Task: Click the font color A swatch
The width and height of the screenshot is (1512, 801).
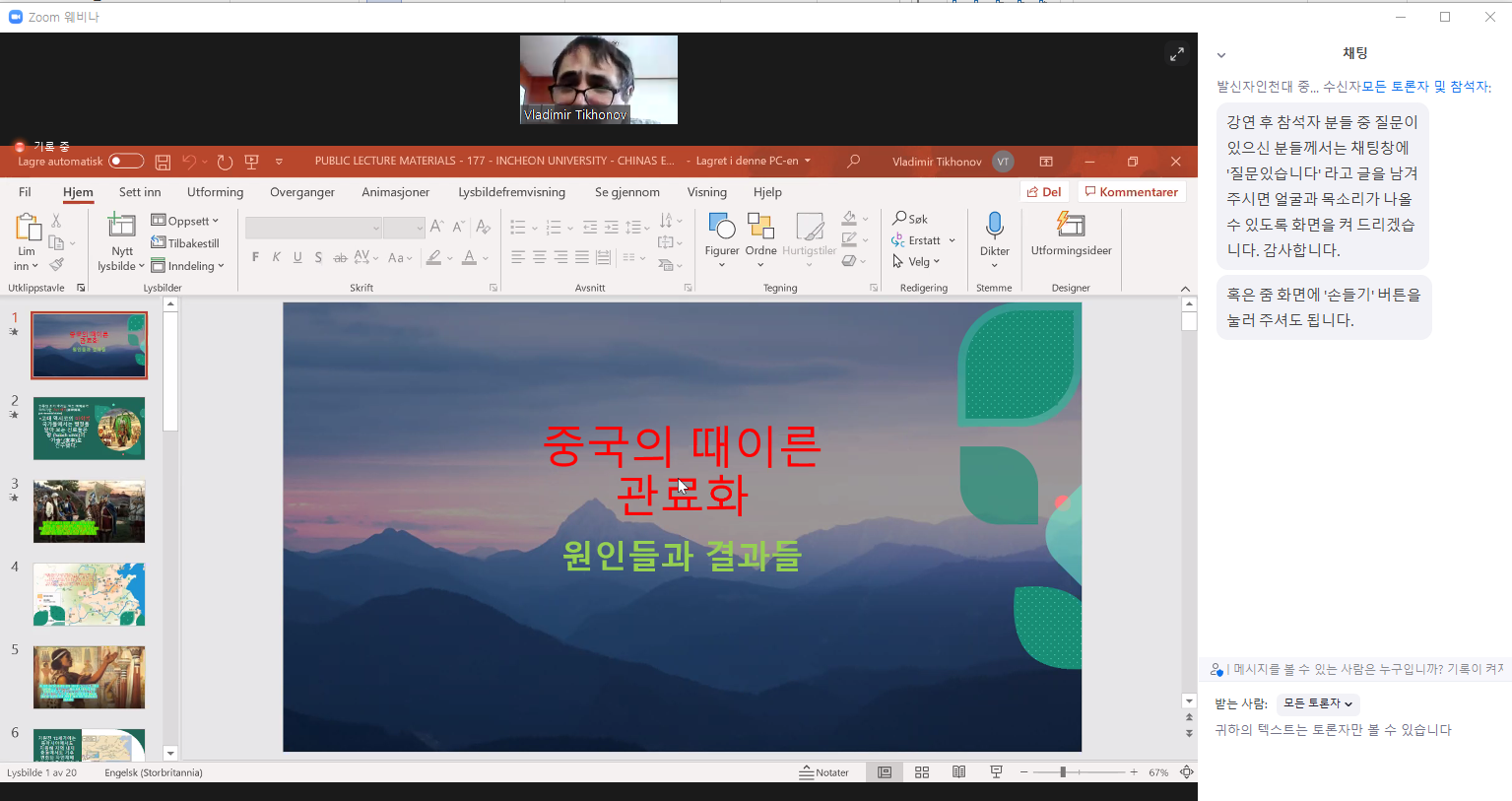Action: [x=470, y=258]
